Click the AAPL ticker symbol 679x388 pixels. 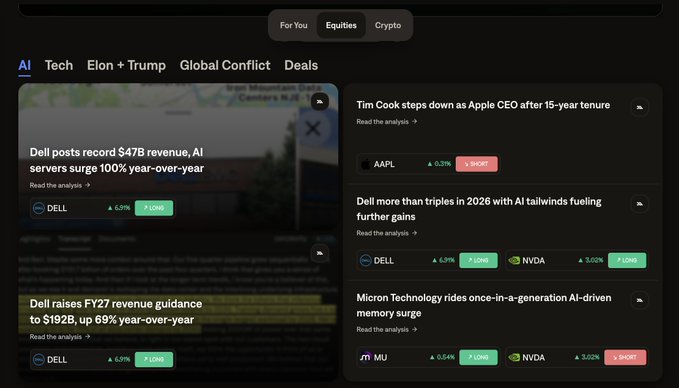(x=384, y=164)
